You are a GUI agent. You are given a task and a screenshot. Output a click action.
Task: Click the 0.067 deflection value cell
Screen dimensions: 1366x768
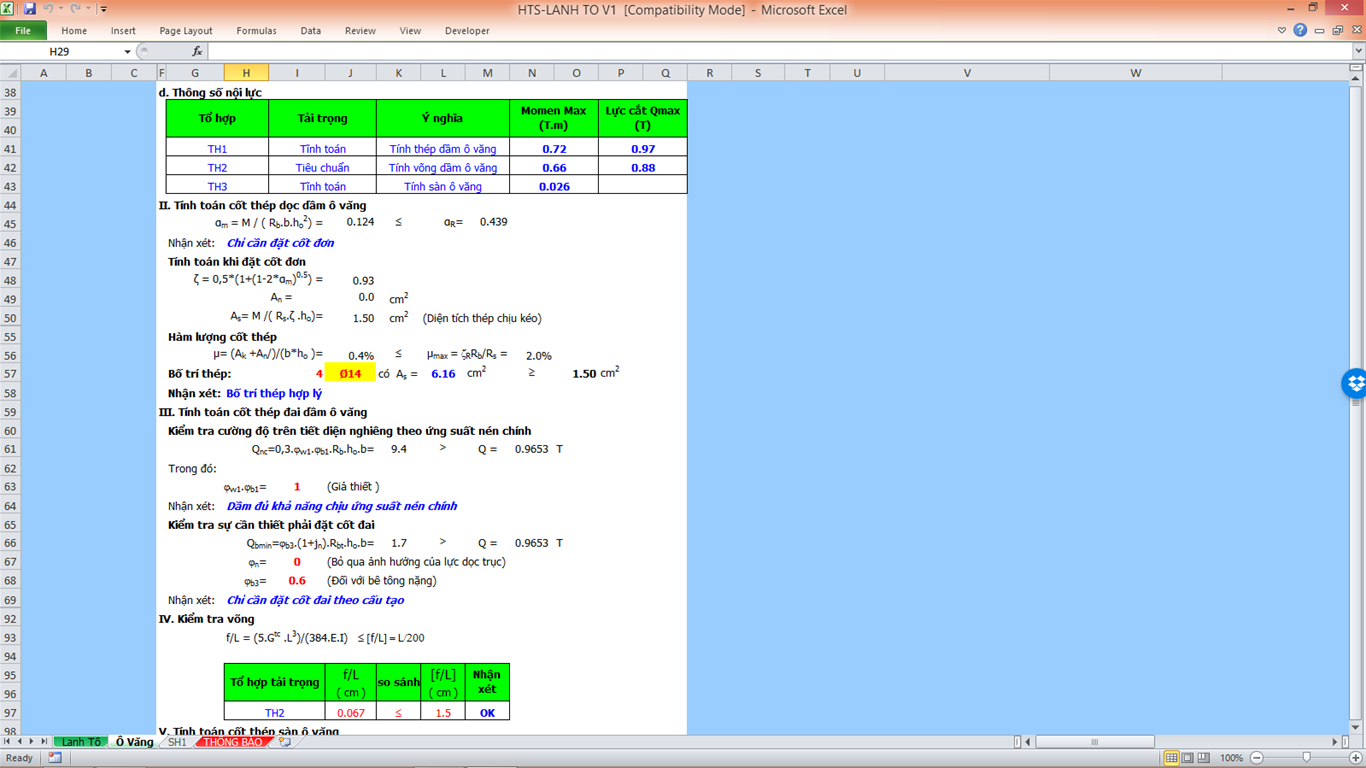click(x=351, y=713)
